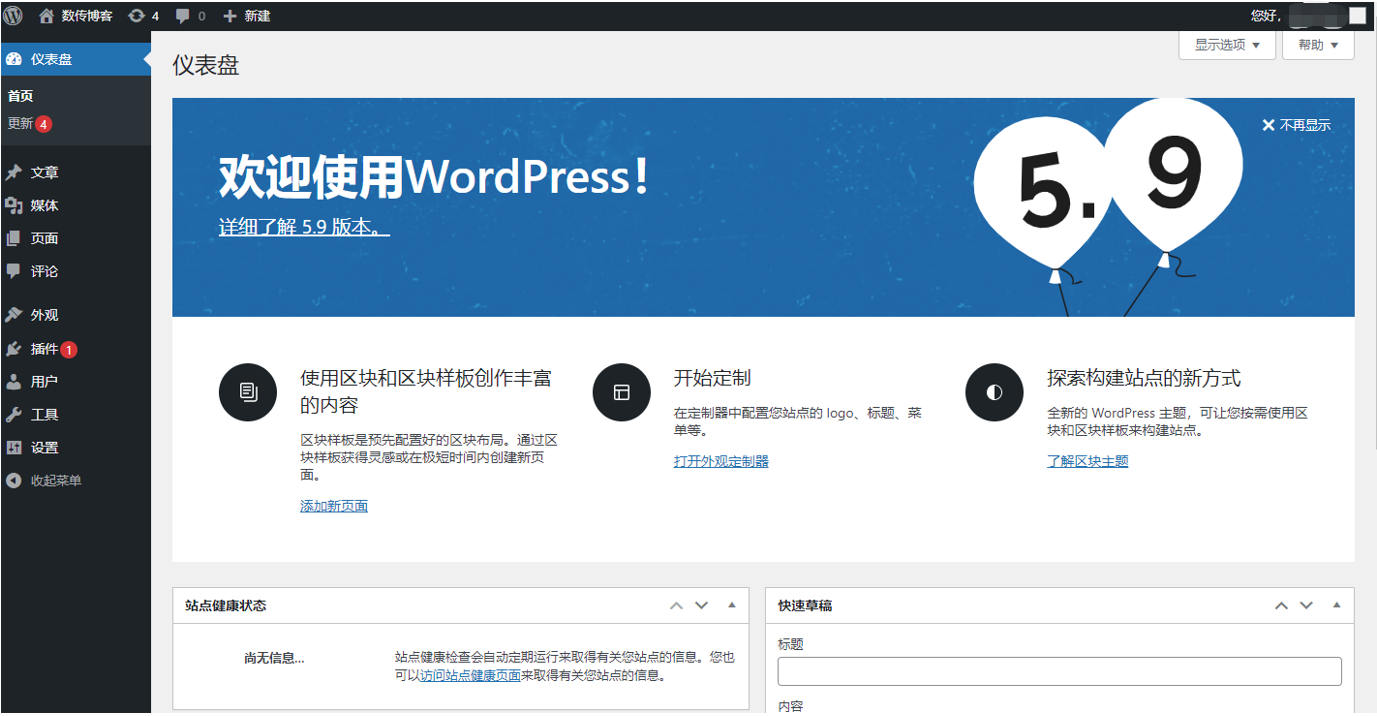
Task: Click 不再显示 to dismiss welcome panel
Action: pos(1305,125)
